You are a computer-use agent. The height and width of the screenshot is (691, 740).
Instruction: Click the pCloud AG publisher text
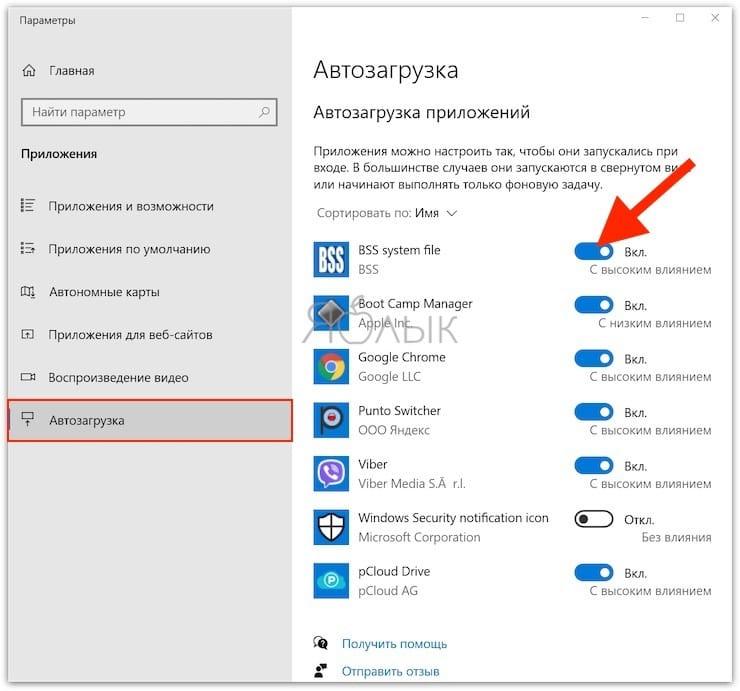pyautogui.click(x=388, y=590)
